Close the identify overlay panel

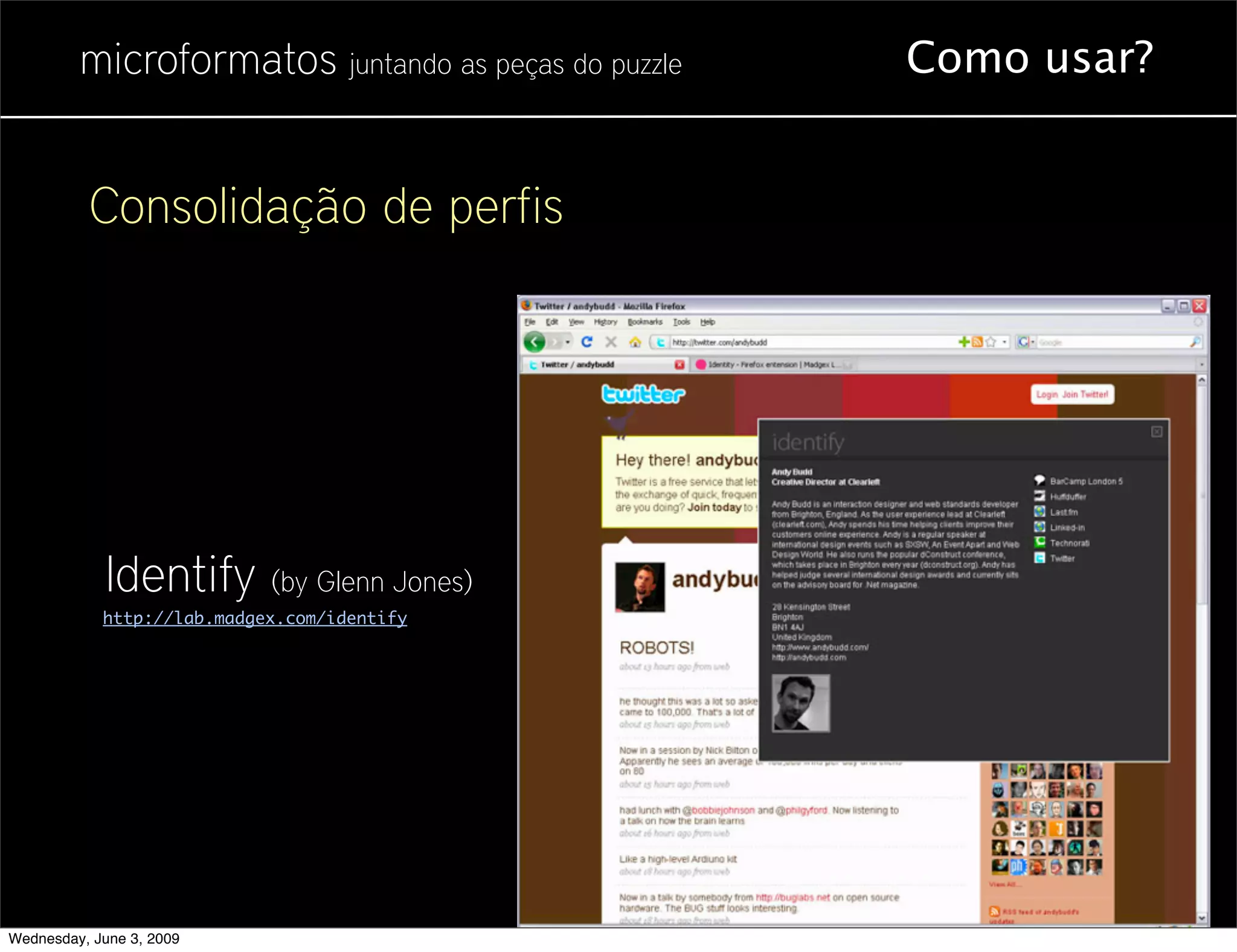pyautogui.click(x=1157, y=431)
